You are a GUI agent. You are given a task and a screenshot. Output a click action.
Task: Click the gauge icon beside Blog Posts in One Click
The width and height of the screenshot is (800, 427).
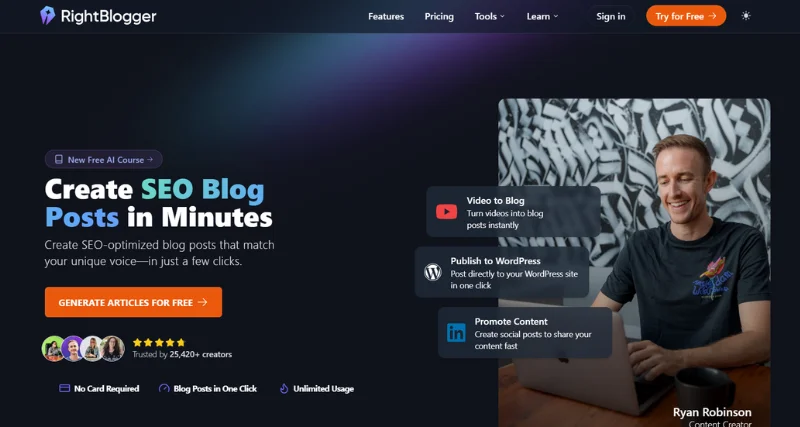(164, 388)
